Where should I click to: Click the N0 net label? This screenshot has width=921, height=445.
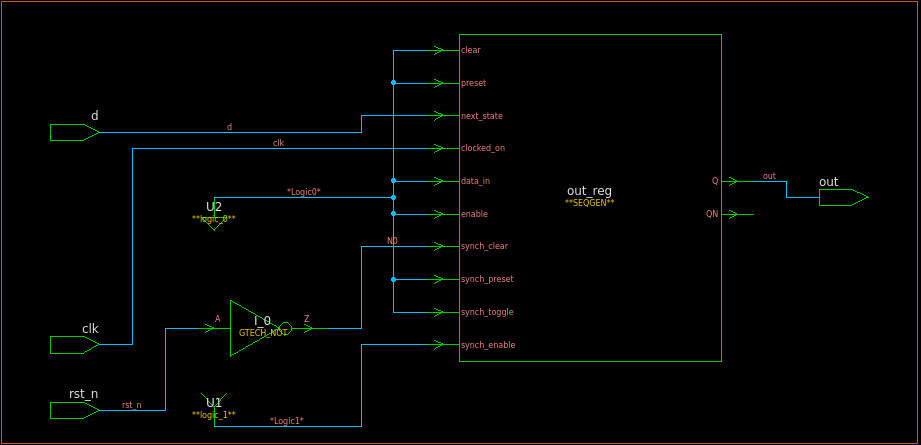[392, 241]
